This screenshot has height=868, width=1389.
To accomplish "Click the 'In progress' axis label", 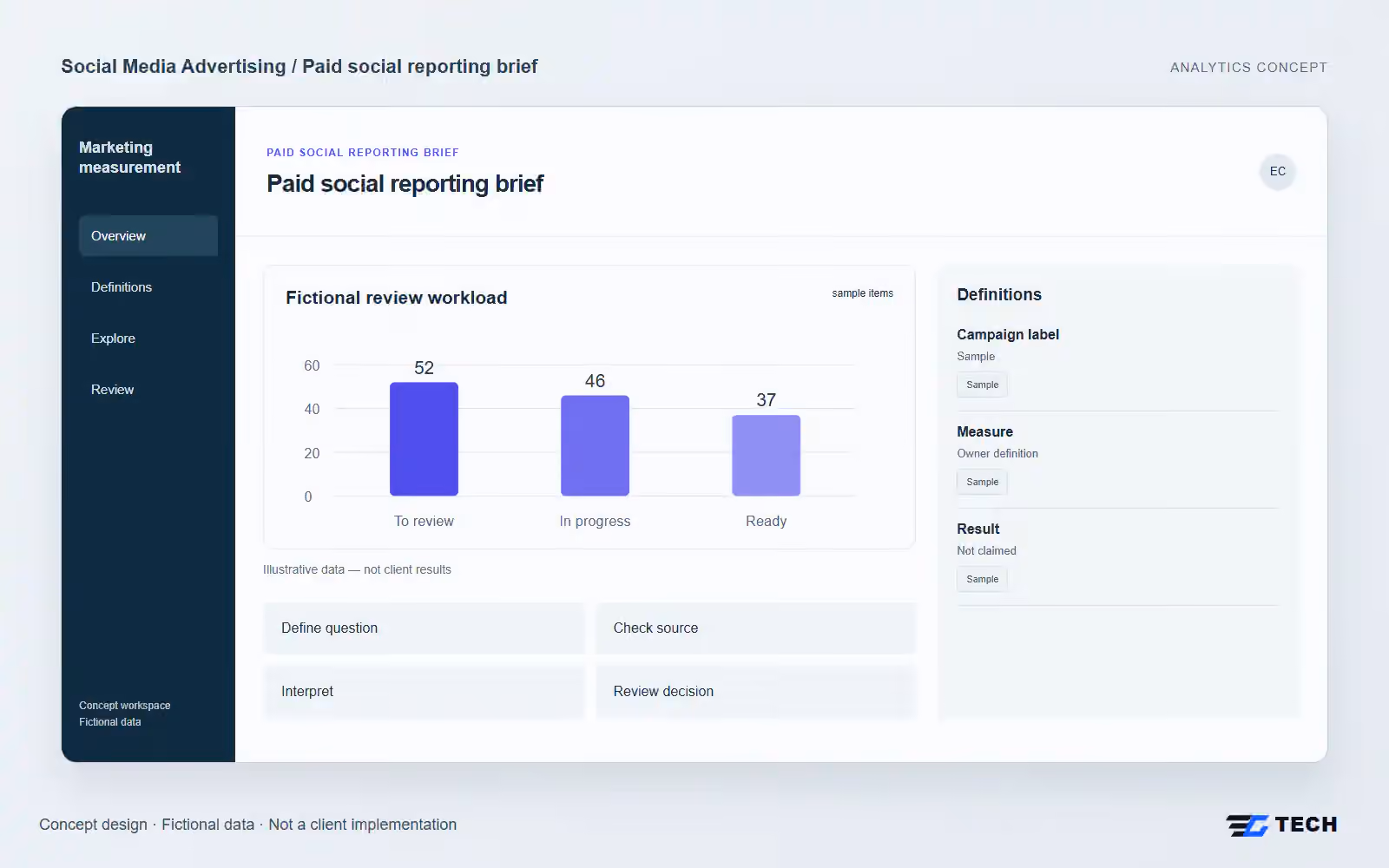I will (595, 521).
